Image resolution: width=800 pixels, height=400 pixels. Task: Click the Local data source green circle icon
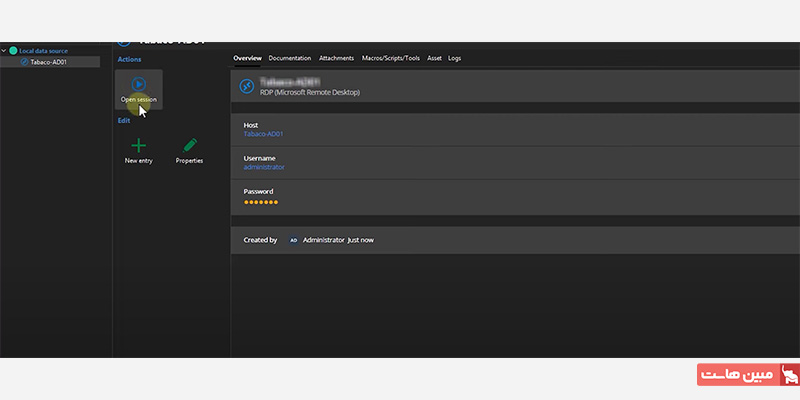tap(13, 50)
